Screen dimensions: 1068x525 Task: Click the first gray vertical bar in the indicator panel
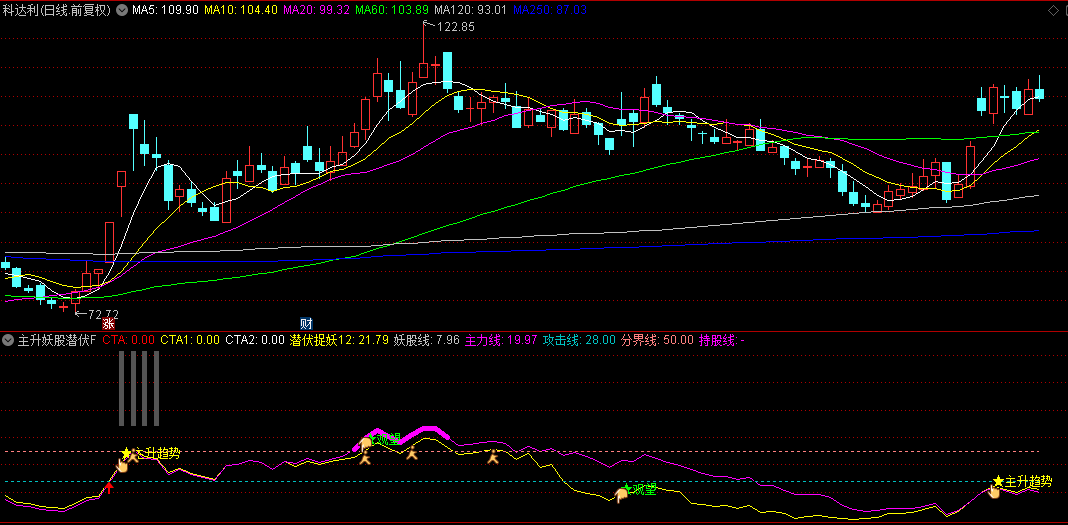point(122,389)
